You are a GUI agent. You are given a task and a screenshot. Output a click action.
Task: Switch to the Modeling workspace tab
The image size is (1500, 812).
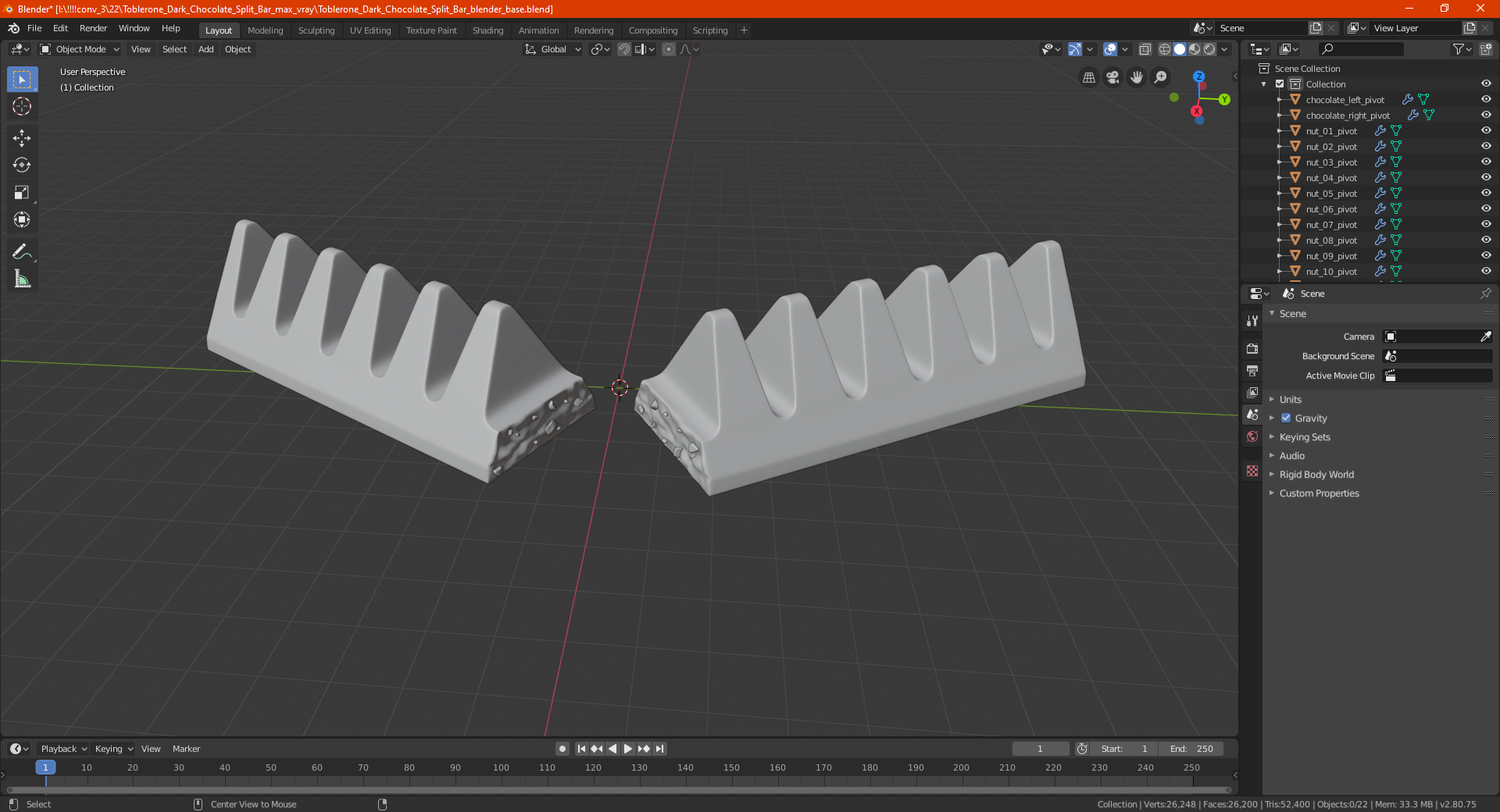[265, 30]
